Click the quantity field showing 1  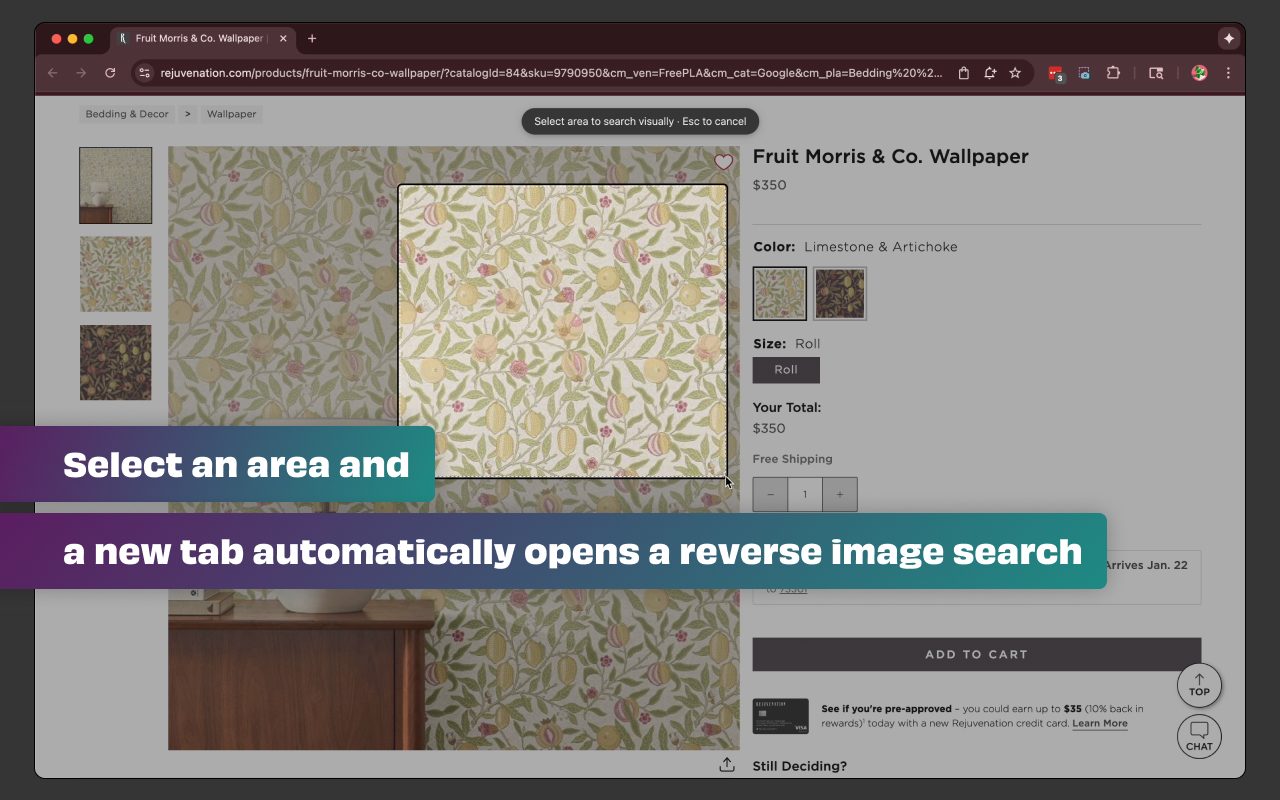tap(805, 494)
